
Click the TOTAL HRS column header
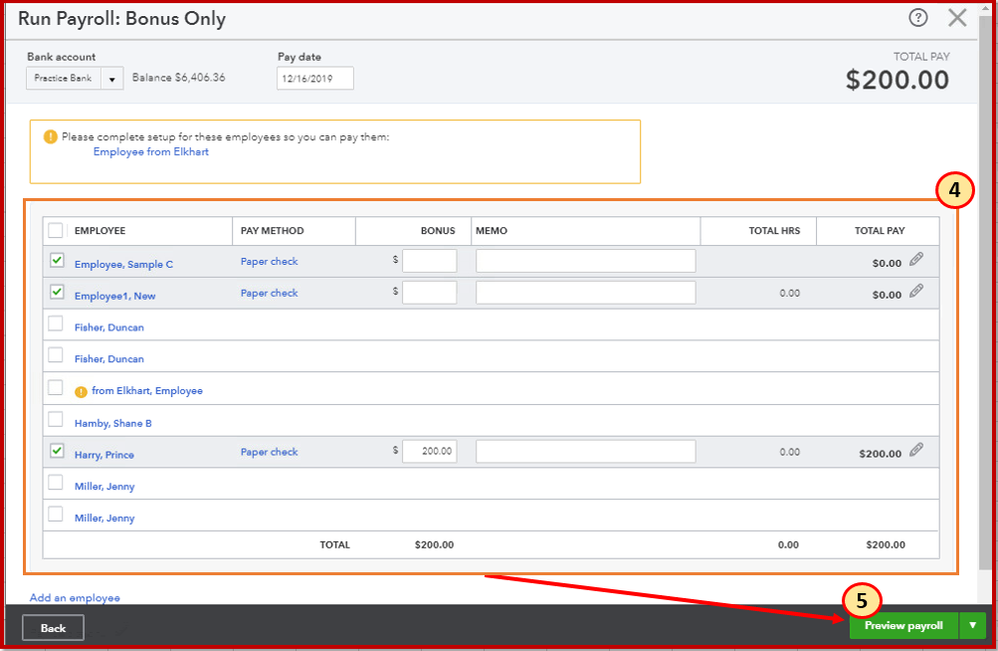(x=774, y=230)
